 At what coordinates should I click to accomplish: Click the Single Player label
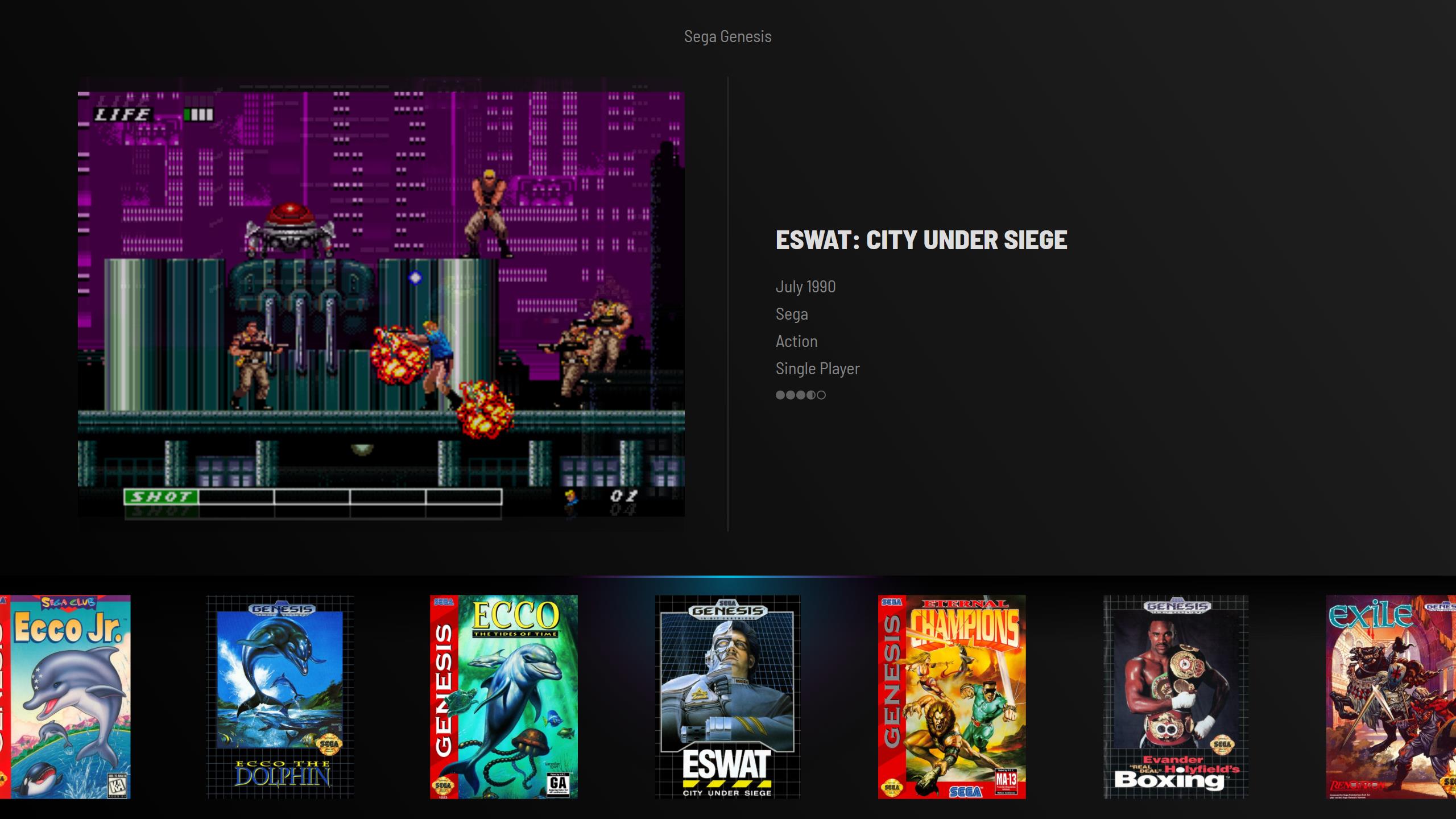817,369
